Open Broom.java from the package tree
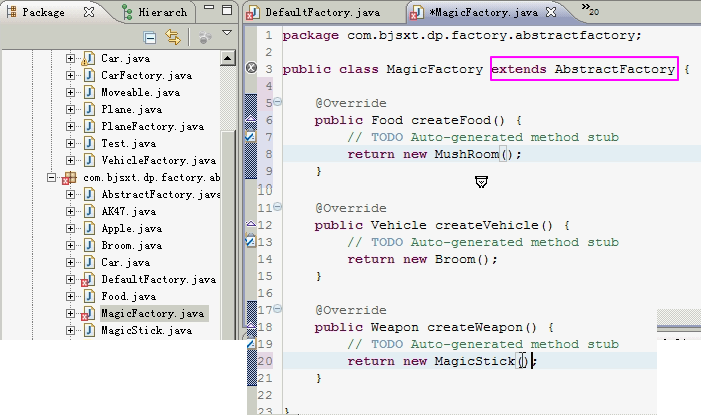This screenshot has width=701, height=415. tap(131, 245)
